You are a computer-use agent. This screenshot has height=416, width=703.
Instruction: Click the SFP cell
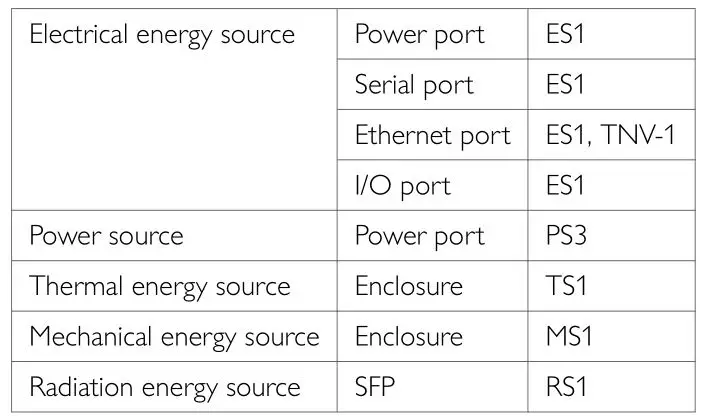pyautogui.click(x=377, y=387)
